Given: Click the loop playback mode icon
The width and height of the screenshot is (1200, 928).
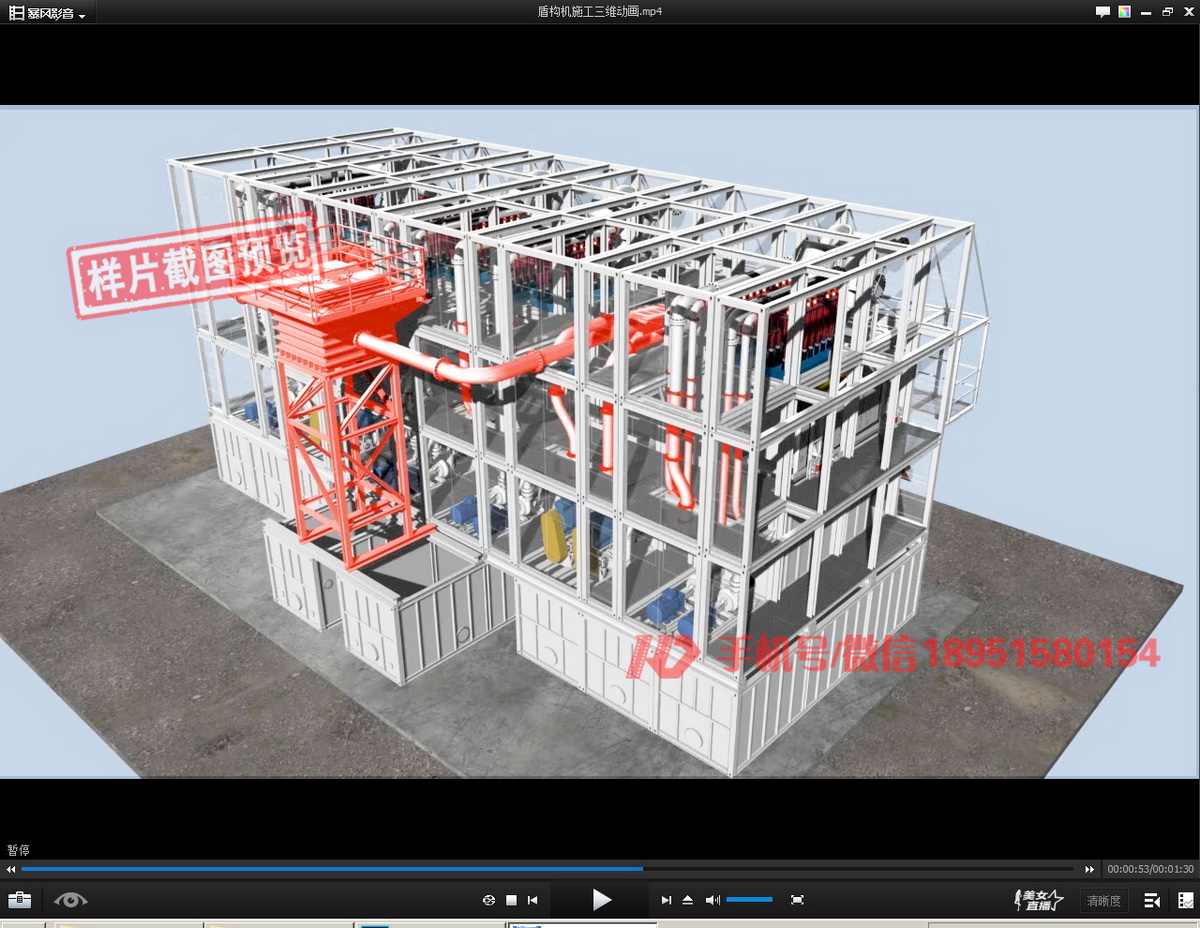Looking at the screenshot, I should click(489, 900).
